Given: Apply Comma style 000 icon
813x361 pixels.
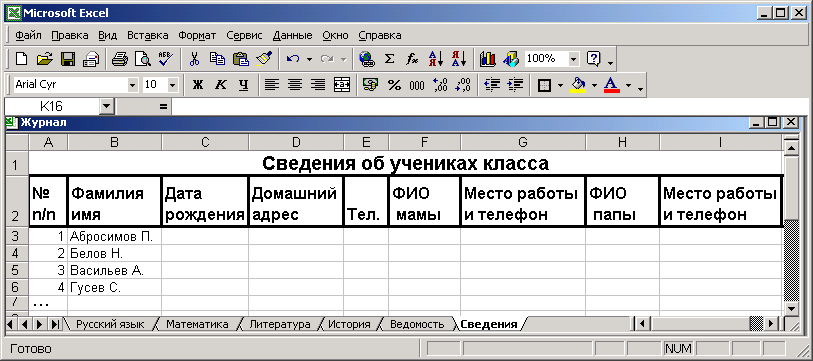Looking at the screenshot, I should pos(417,85).
